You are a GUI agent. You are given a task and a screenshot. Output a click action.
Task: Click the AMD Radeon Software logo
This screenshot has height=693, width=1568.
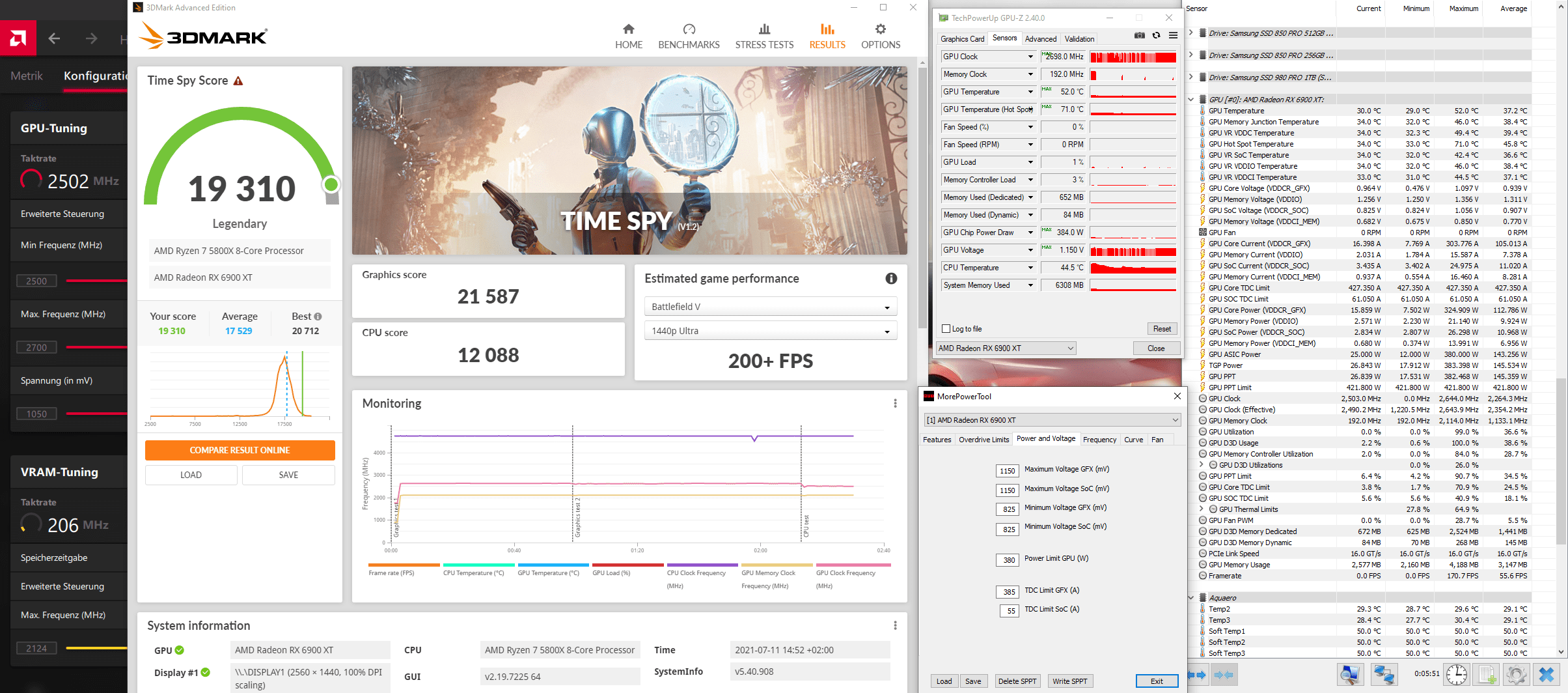point(18,38)
